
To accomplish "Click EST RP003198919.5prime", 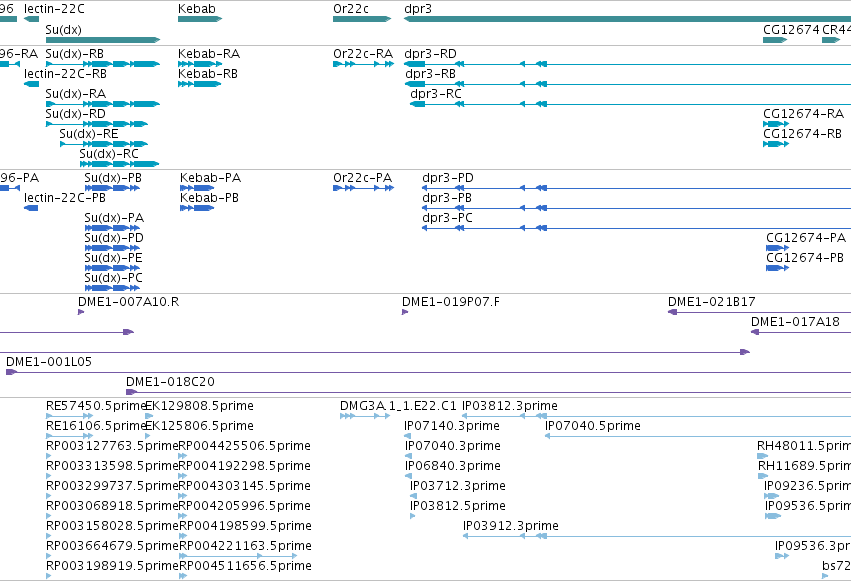I will click(49, 576).
